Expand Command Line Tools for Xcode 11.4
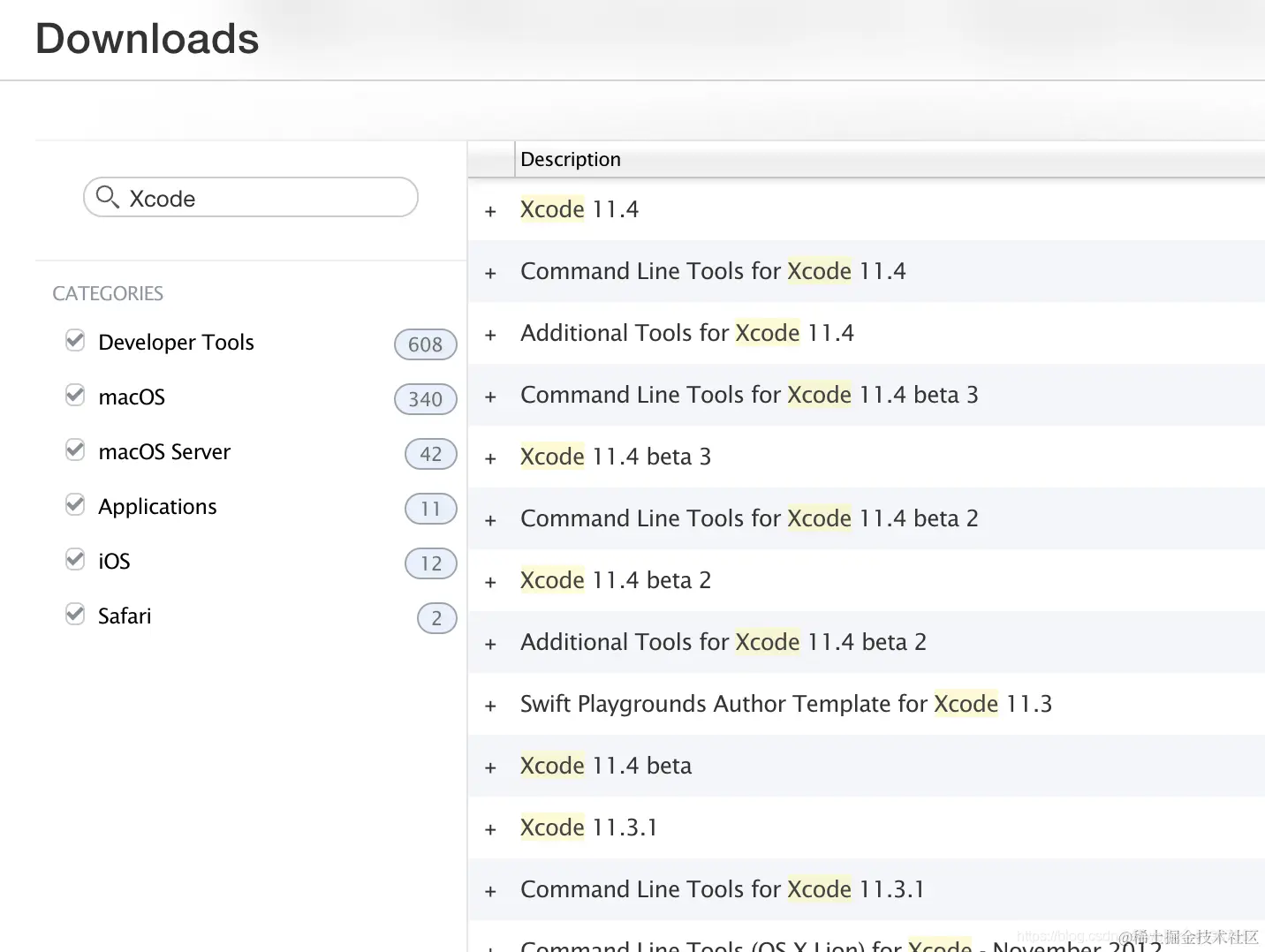Screen dimensions: 1265x952 (x=490, y=273)
